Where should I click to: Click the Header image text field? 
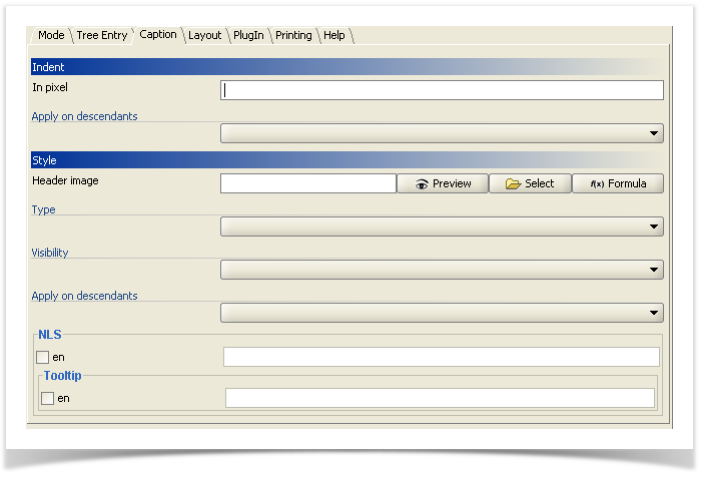point(308,184)
